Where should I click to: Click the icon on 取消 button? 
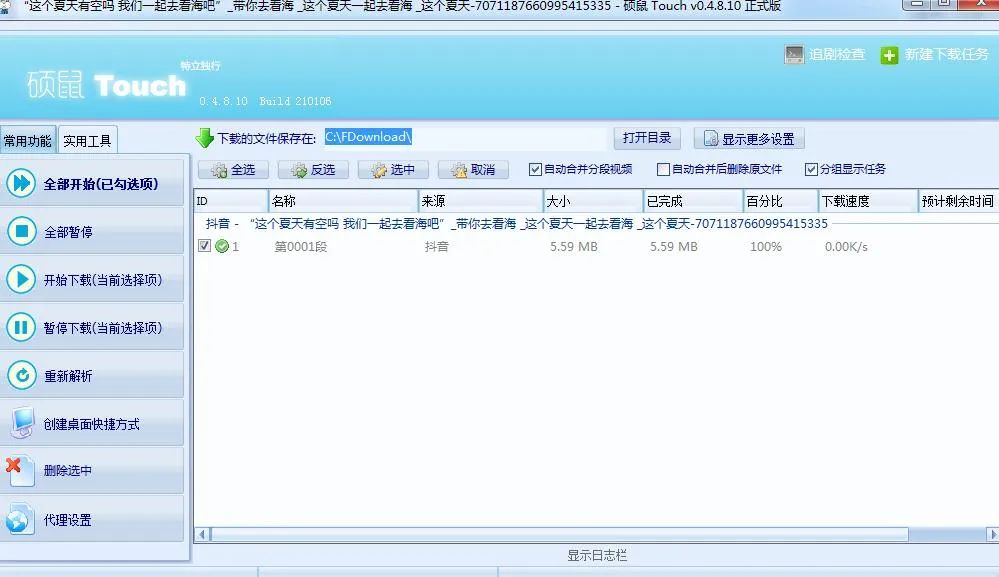[459, 170]
